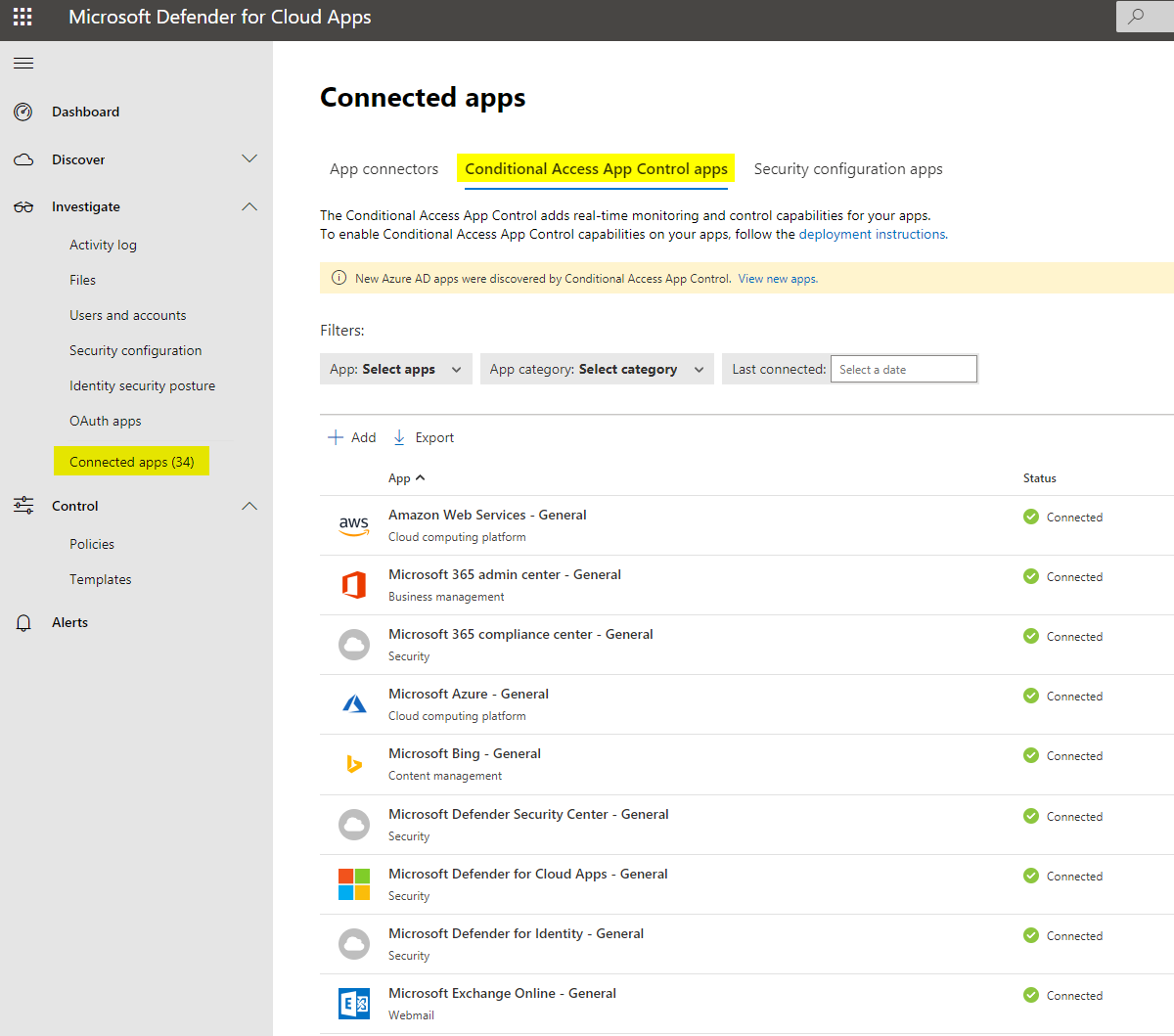The image size is (1174, 1036).
Task: Click the Alerts bell icon
Action: tap(23, 623)
